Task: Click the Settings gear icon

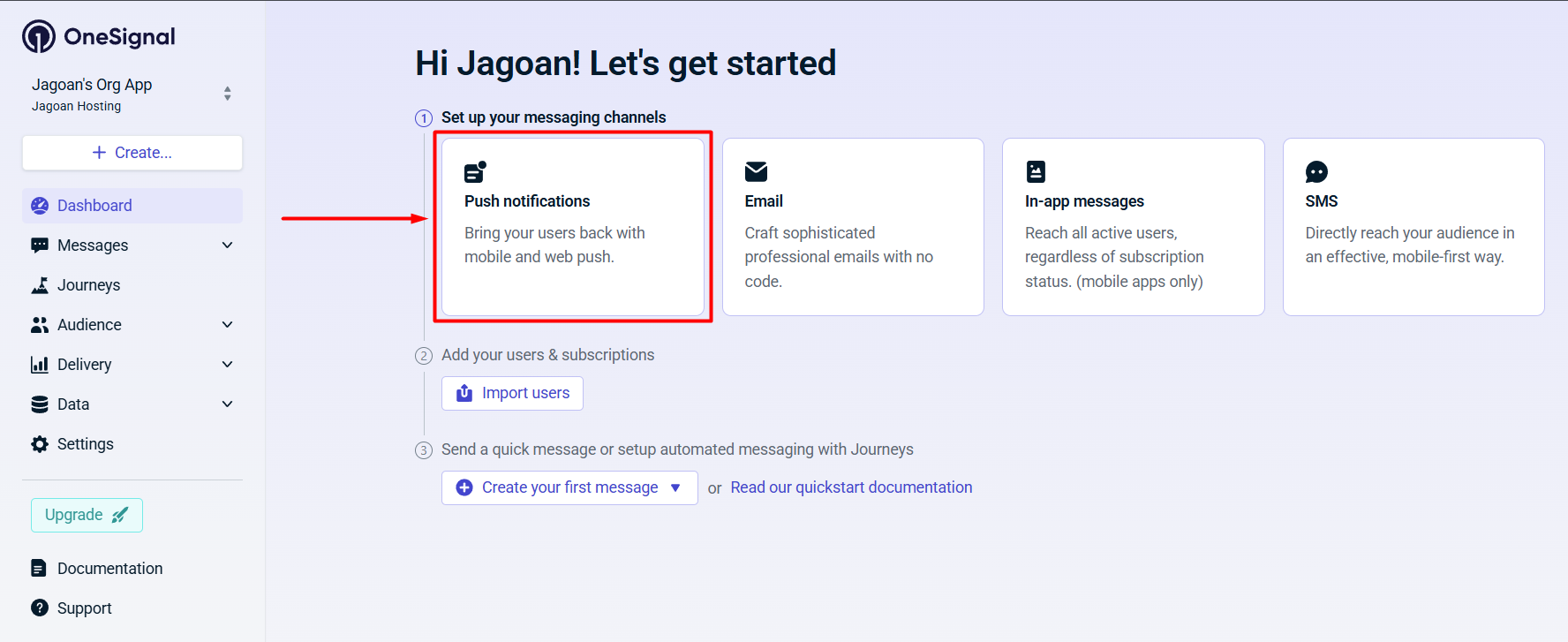Action: click(40, 444)
